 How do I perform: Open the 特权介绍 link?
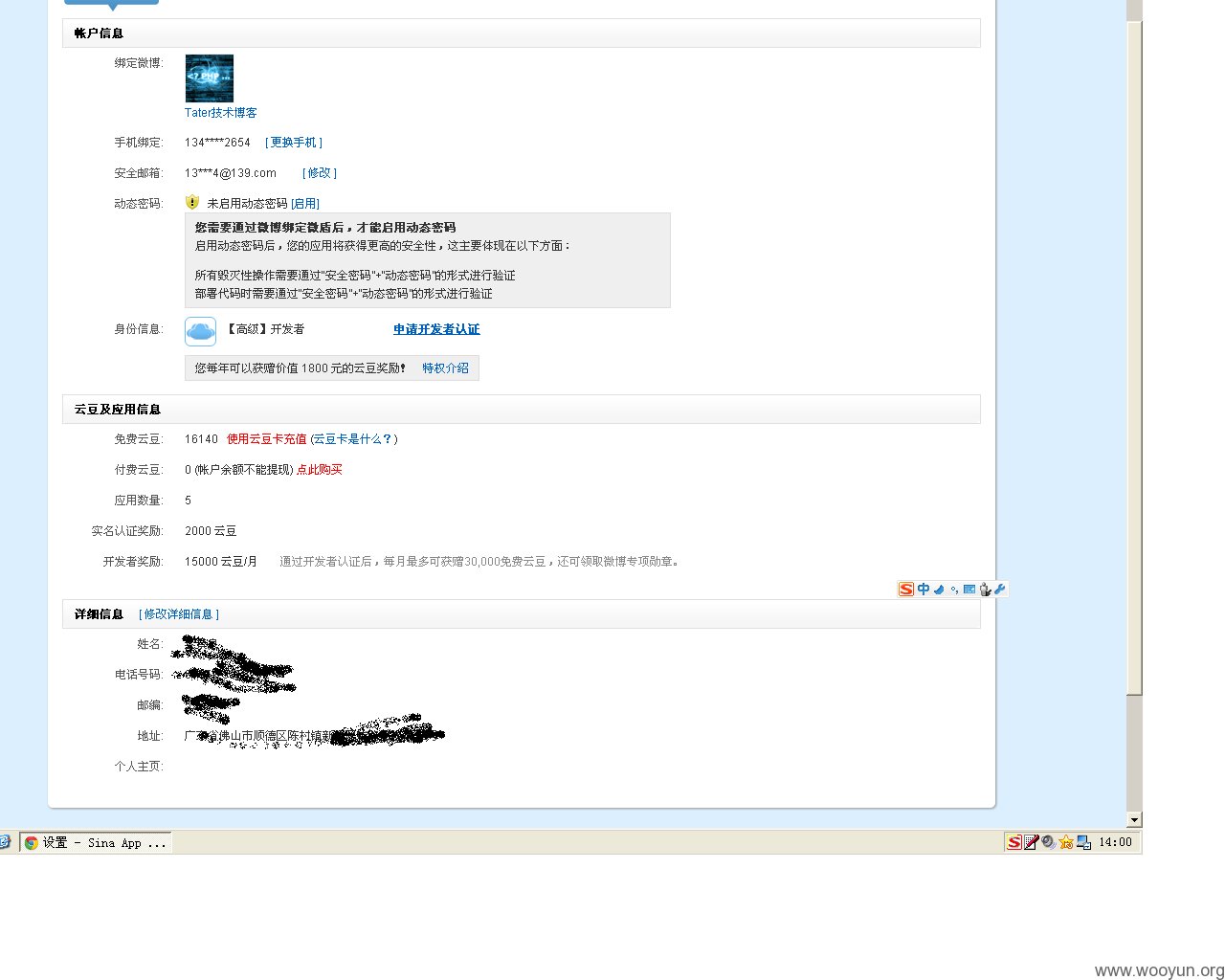click(446, 368)
